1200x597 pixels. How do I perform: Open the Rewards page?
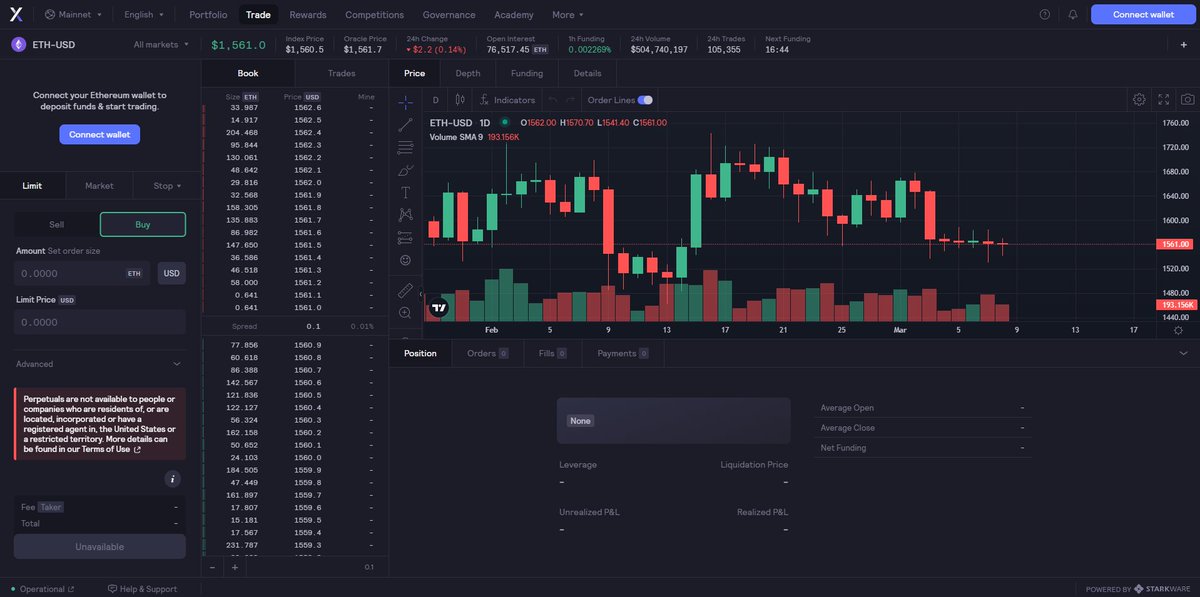[308, 15]
